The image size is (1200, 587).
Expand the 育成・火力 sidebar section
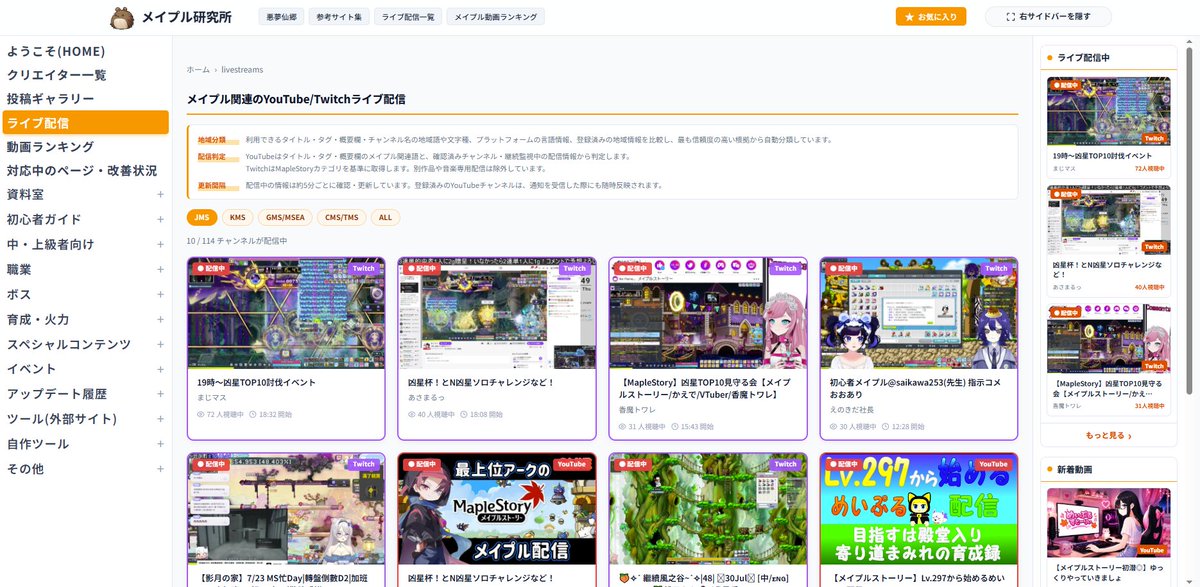pyautogui.click(x=160, y=319)
